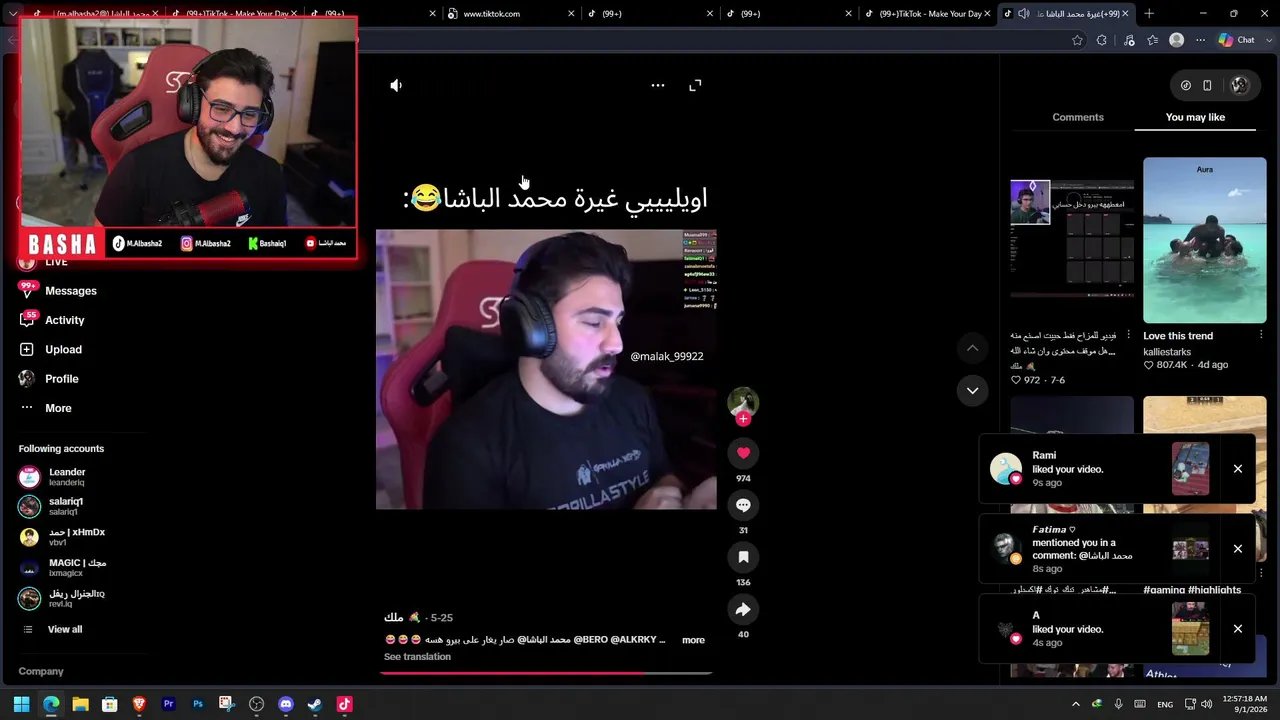Screen dimensions: 1280x720
Task: Open options for Love this trend video
Action: (x=1261, y=335)
